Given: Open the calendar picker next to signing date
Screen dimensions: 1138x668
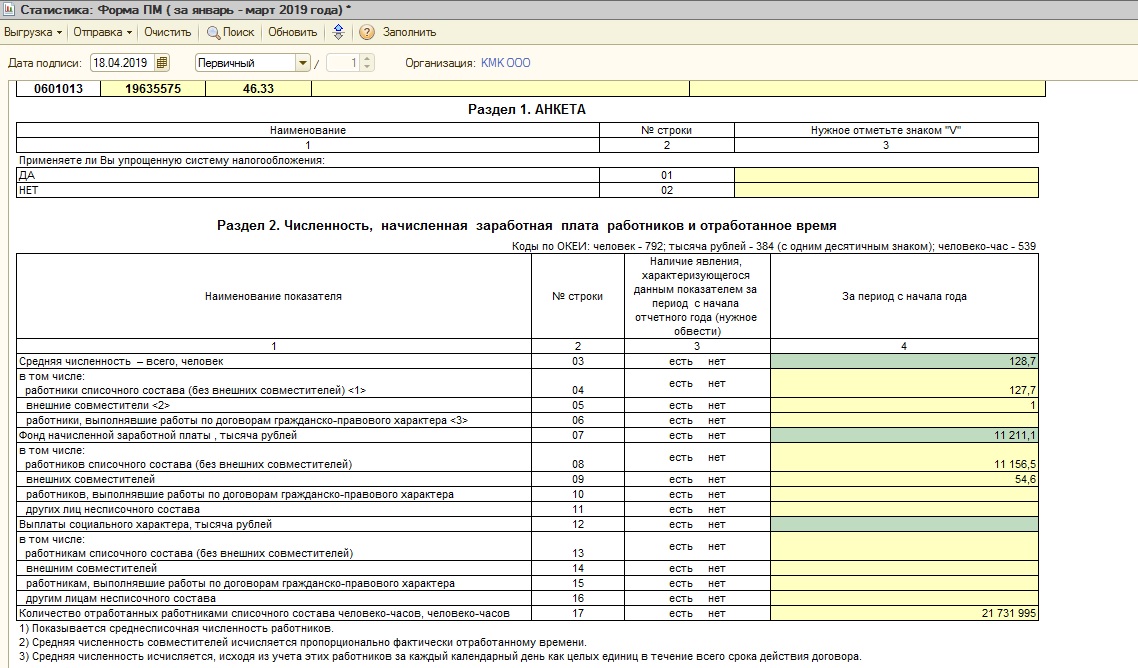Looking at the screenshot, I should tap(162, 63).
